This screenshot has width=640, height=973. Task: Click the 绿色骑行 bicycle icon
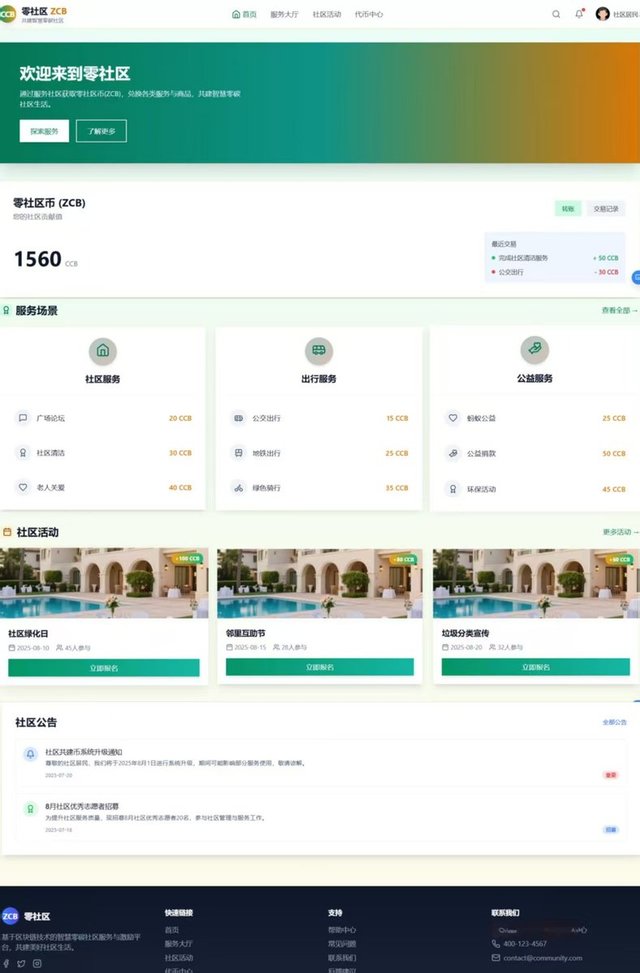click(238, 488)
